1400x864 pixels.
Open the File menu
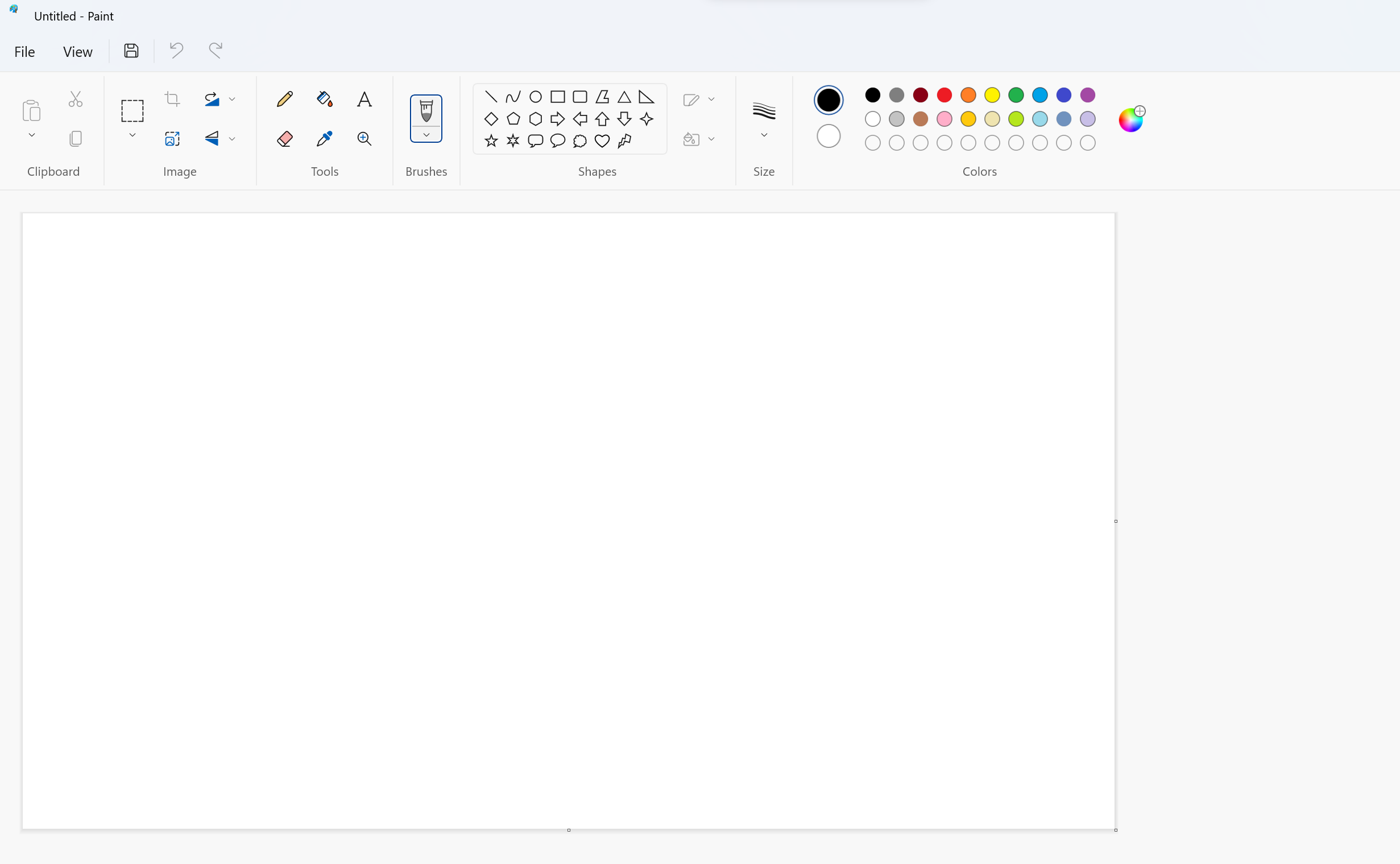24,51
